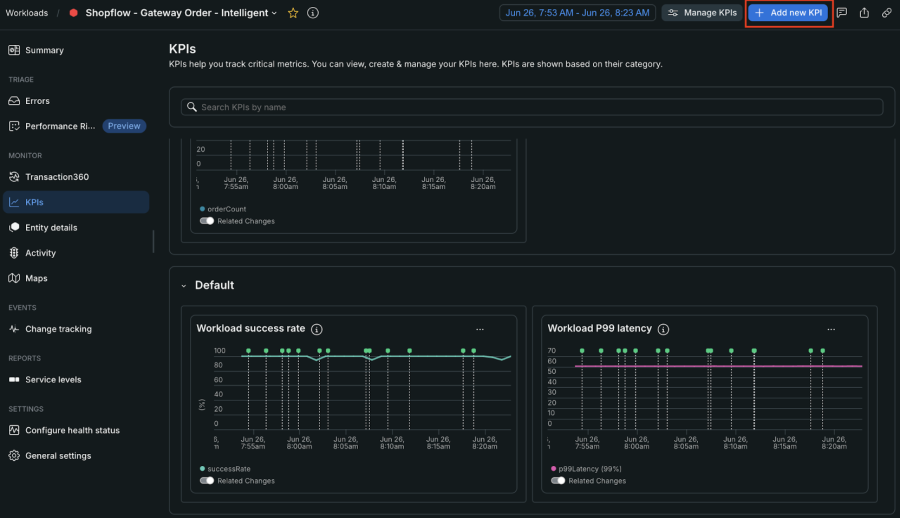This screenshot has width=900, height=518.
Task: Open Workload success rate ellipsis menu
Action: point(480,329)
